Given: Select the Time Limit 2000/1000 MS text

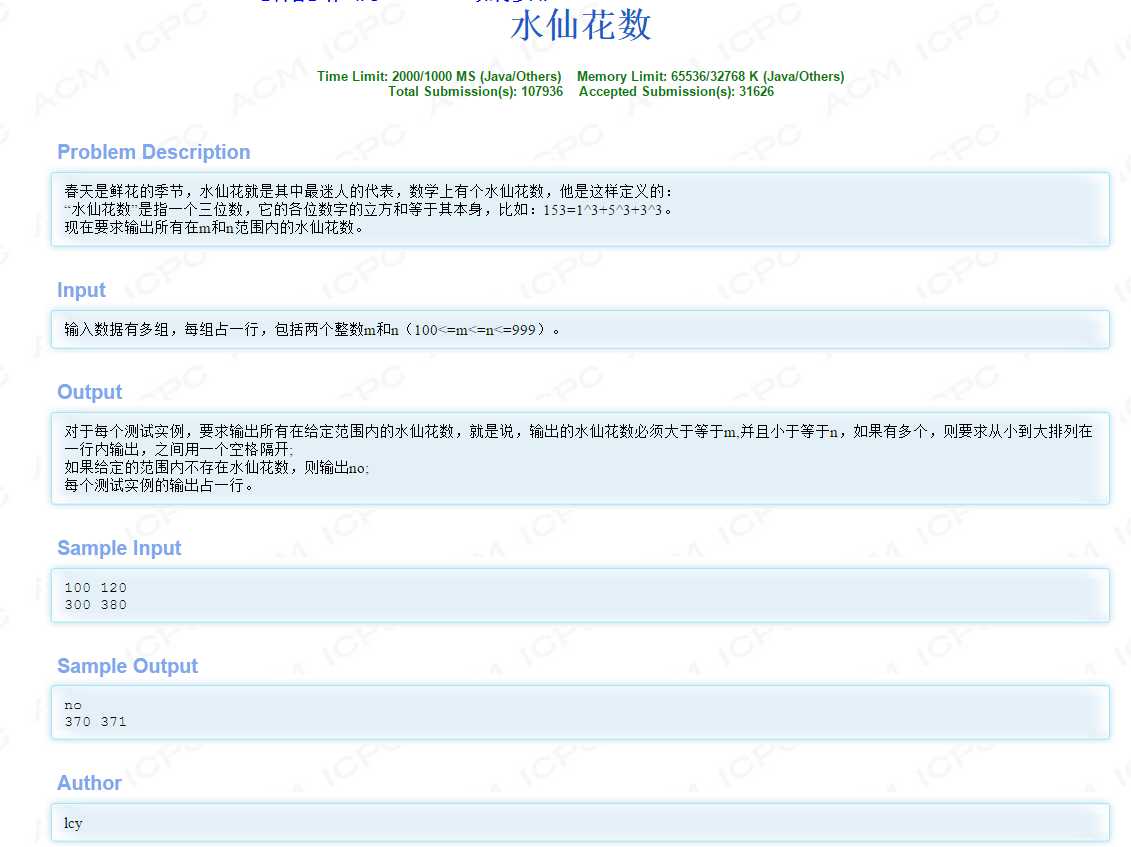Looking at the screenshot, I should 439,76.
